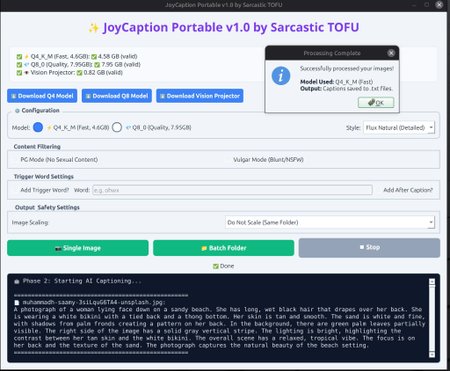Enable Vulgar Mode (Blunt/NSFW)
The image size is (450, 371).
[x=268, y=160]
